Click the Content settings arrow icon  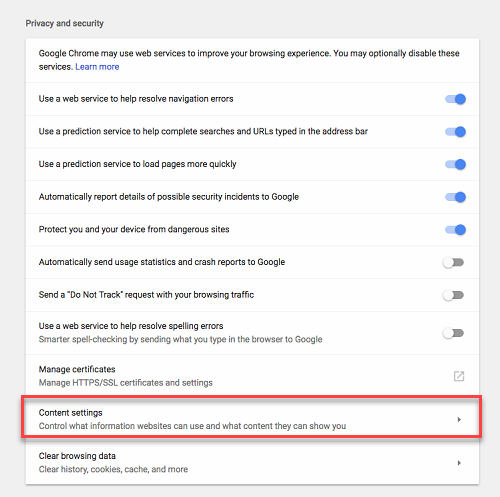459,419
